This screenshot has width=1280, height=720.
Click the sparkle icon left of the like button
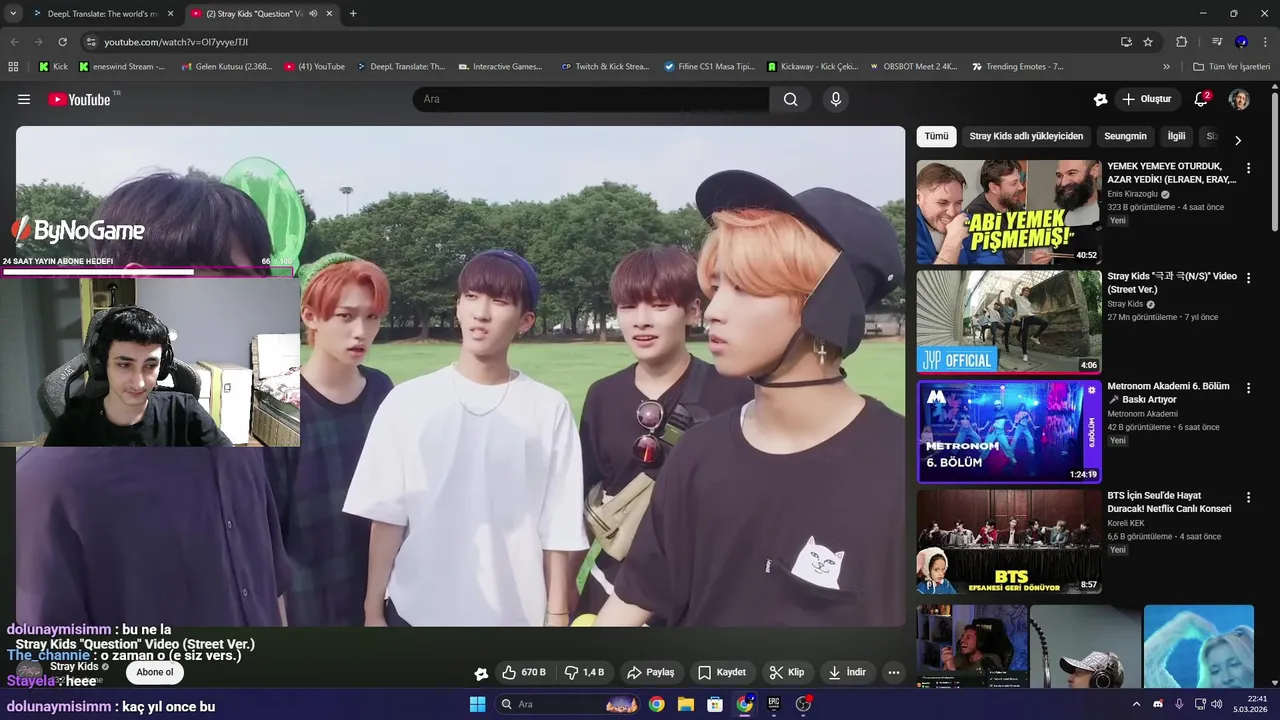click(481, 673)
